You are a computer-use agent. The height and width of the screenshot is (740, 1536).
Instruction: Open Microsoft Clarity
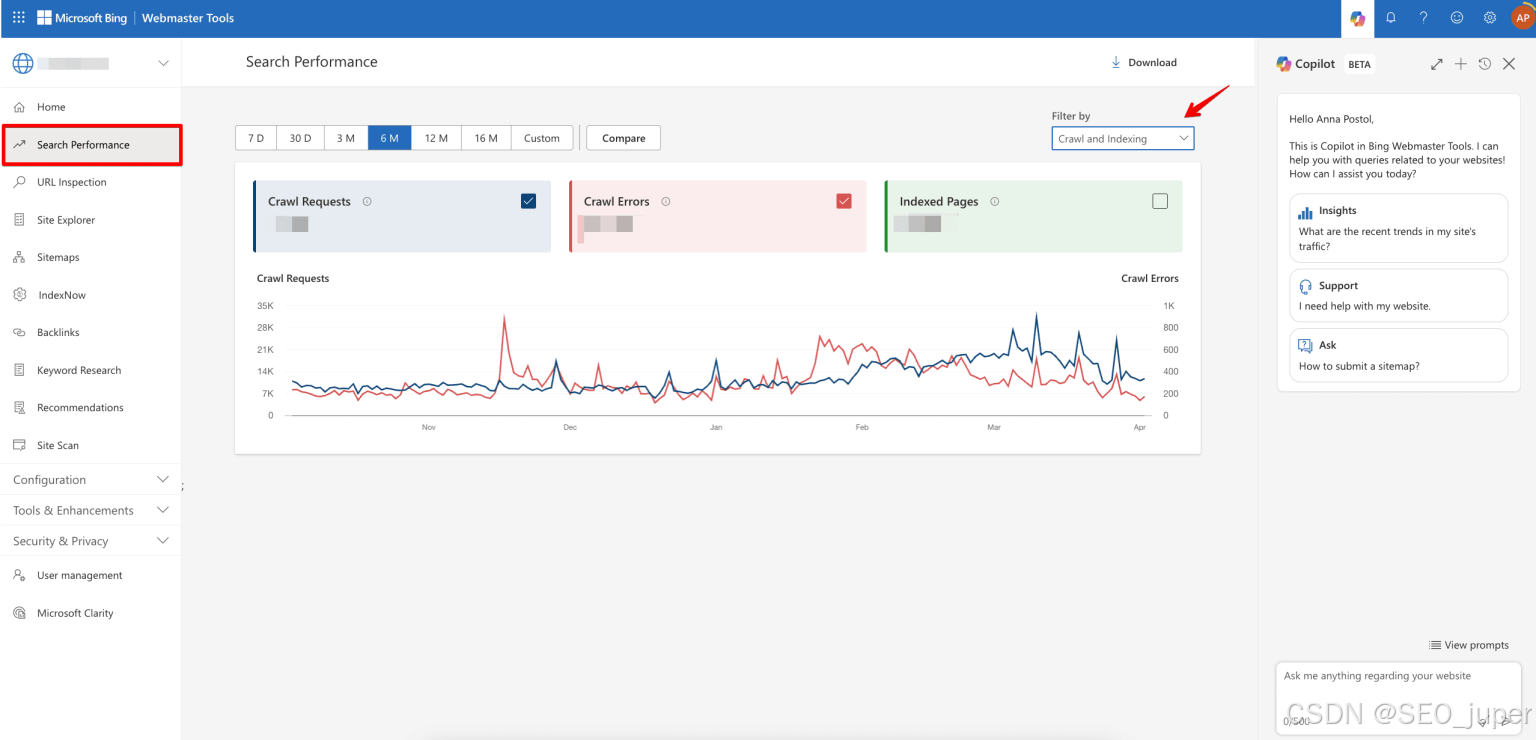click(90, 613)
